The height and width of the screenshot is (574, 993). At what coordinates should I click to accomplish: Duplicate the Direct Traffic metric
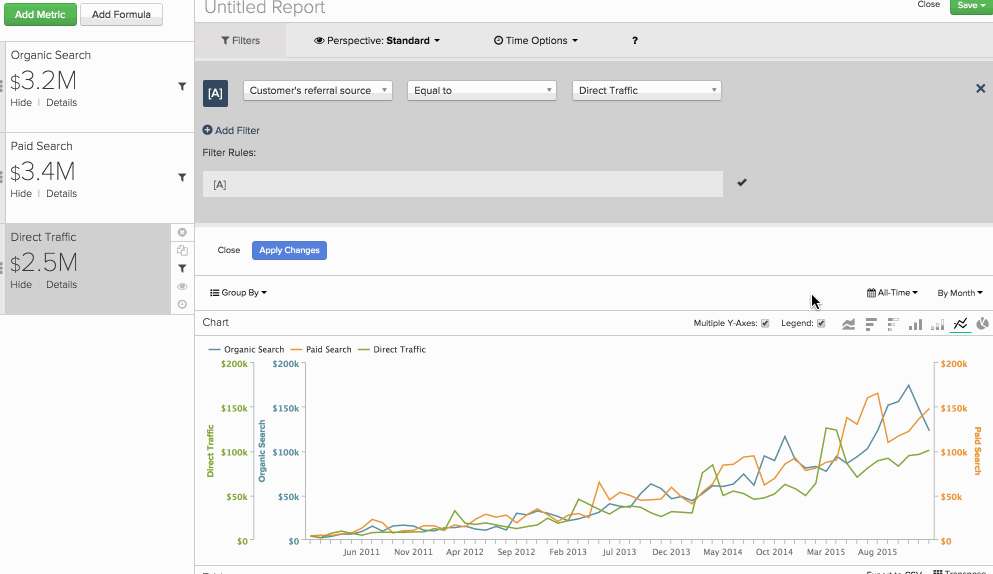(182, 250)
